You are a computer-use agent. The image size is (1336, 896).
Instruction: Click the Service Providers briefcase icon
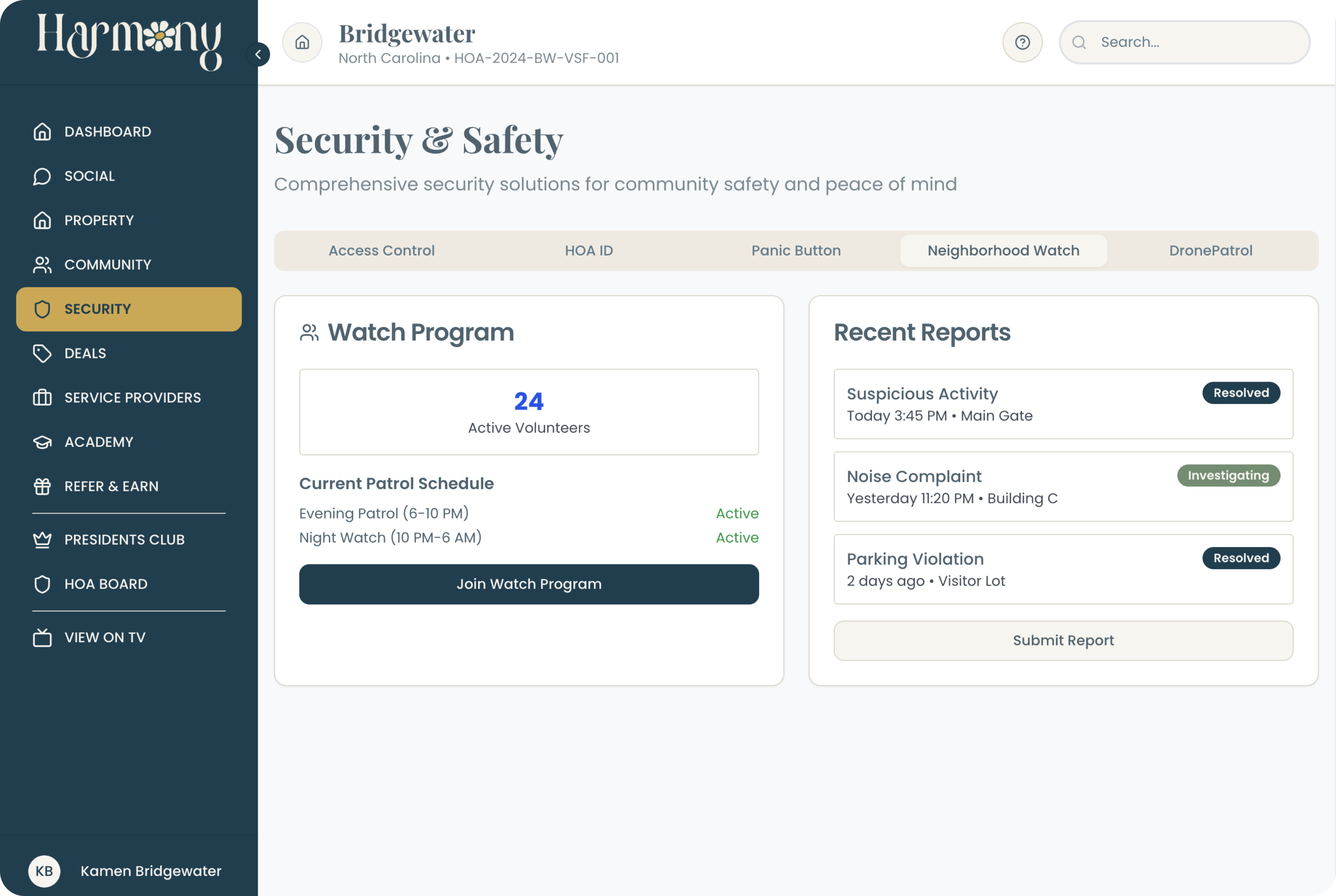coord(42,398)
